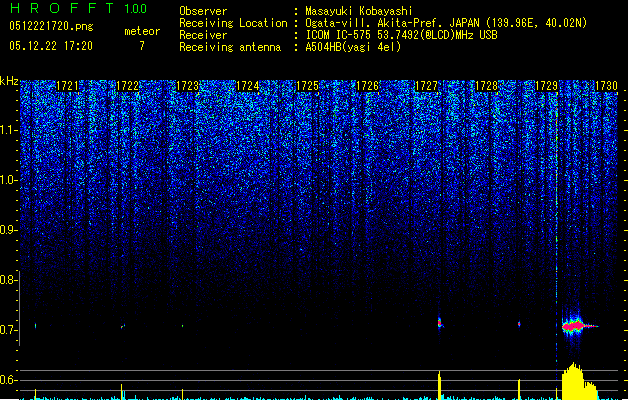Viewport: 629px width, 400px height.
Task: Click observer name Masayuki Kobayashi
Action: [x=359, y=11]
